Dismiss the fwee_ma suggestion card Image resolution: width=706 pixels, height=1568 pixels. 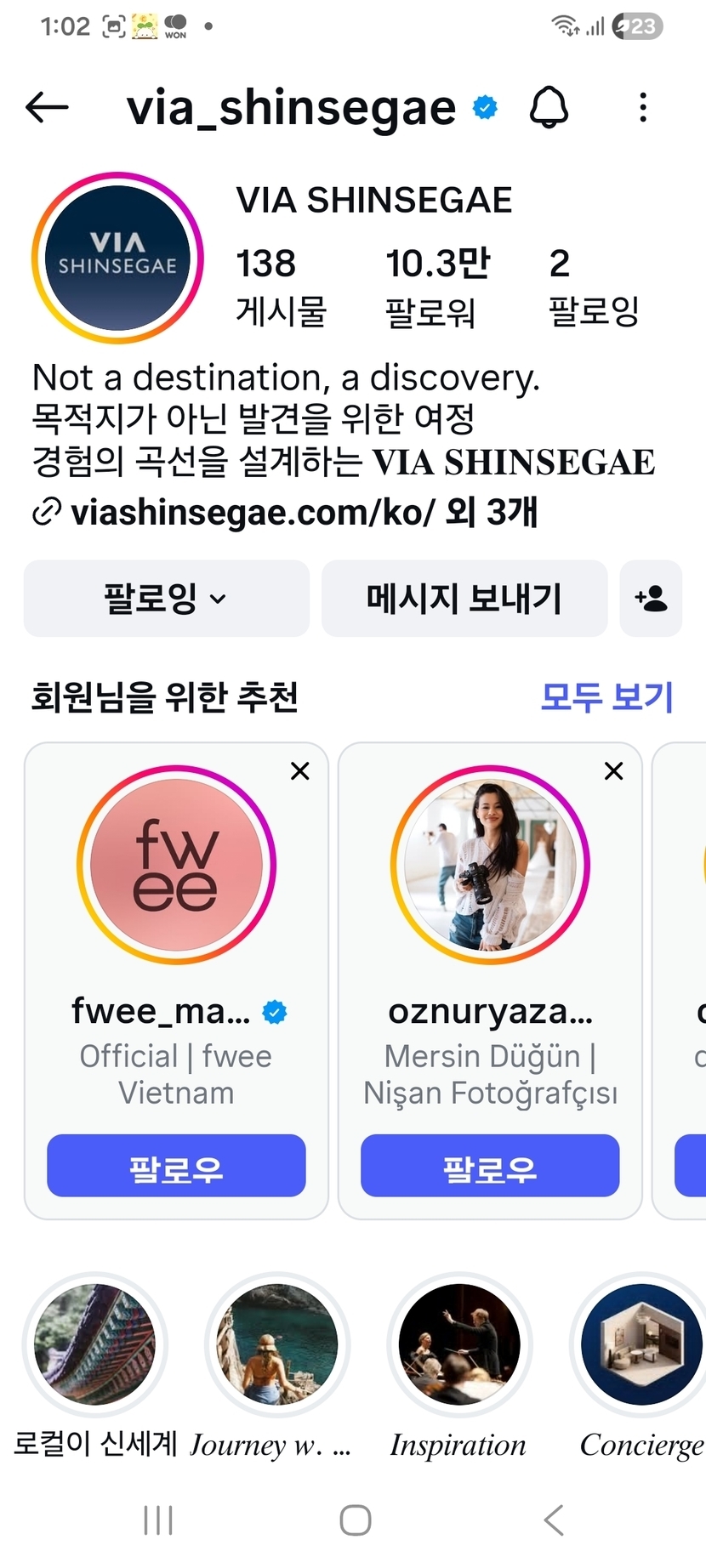300,771
